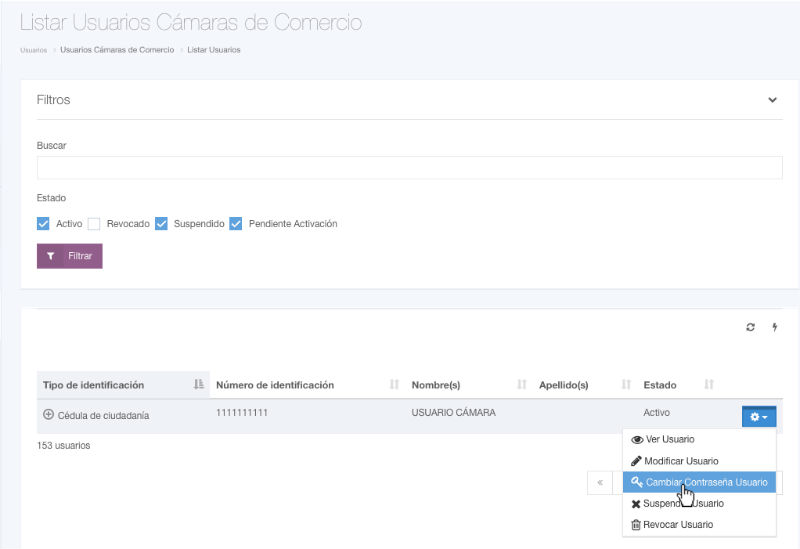The height and width of the screenshot is (549, 800).
Task: Click the refresh table icon
Action: tap(751, 328)
